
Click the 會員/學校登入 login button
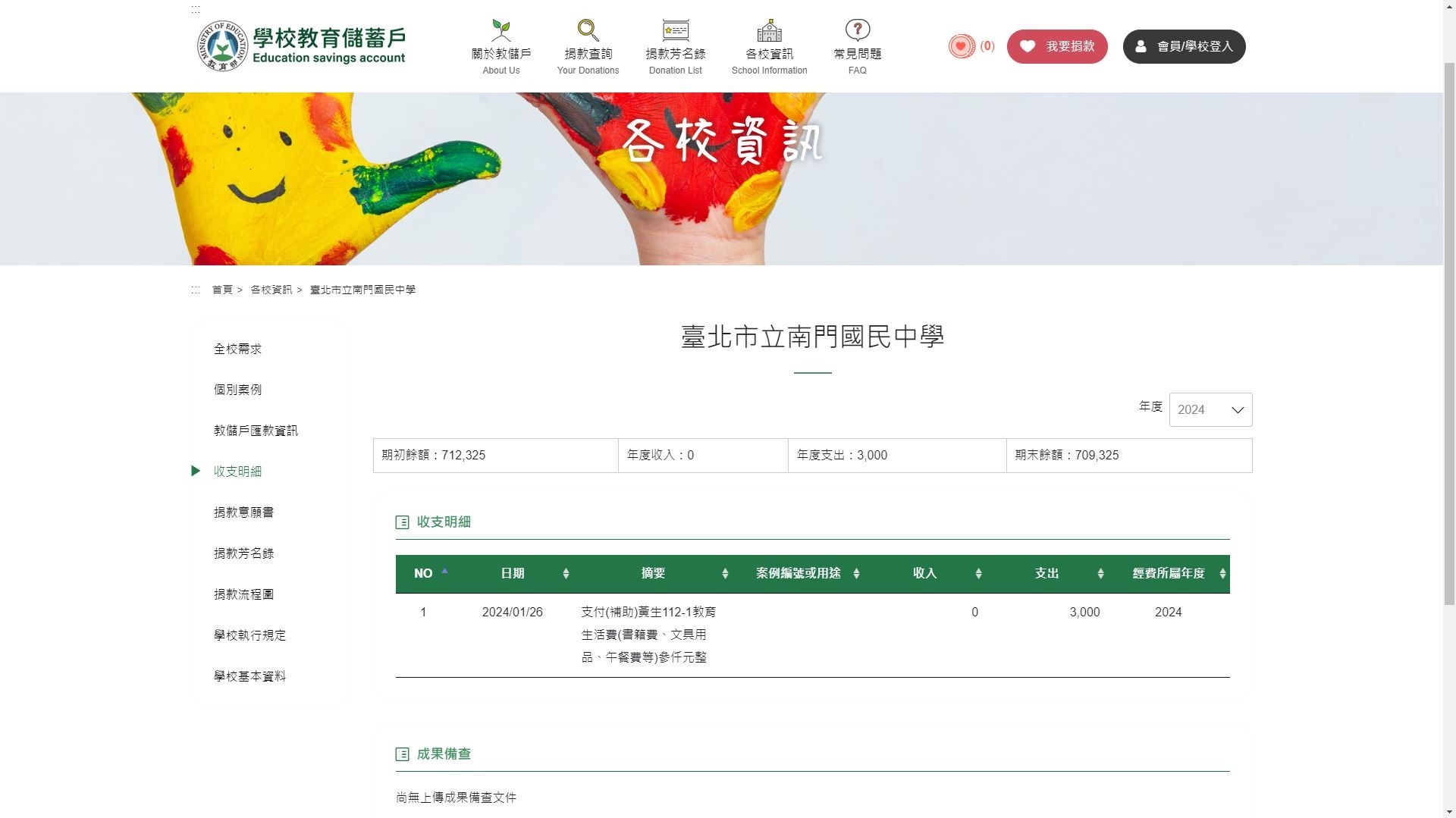(x=1184, y=46)
